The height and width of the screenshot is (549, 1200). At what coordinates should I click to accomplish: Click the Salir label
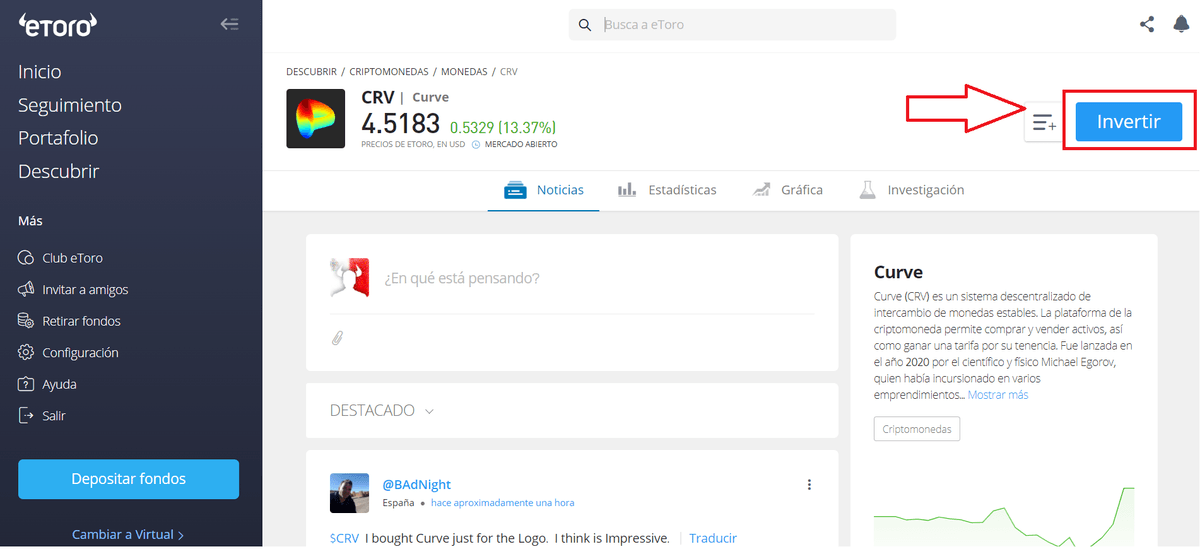pyautogui.click(x=54, y=415)
